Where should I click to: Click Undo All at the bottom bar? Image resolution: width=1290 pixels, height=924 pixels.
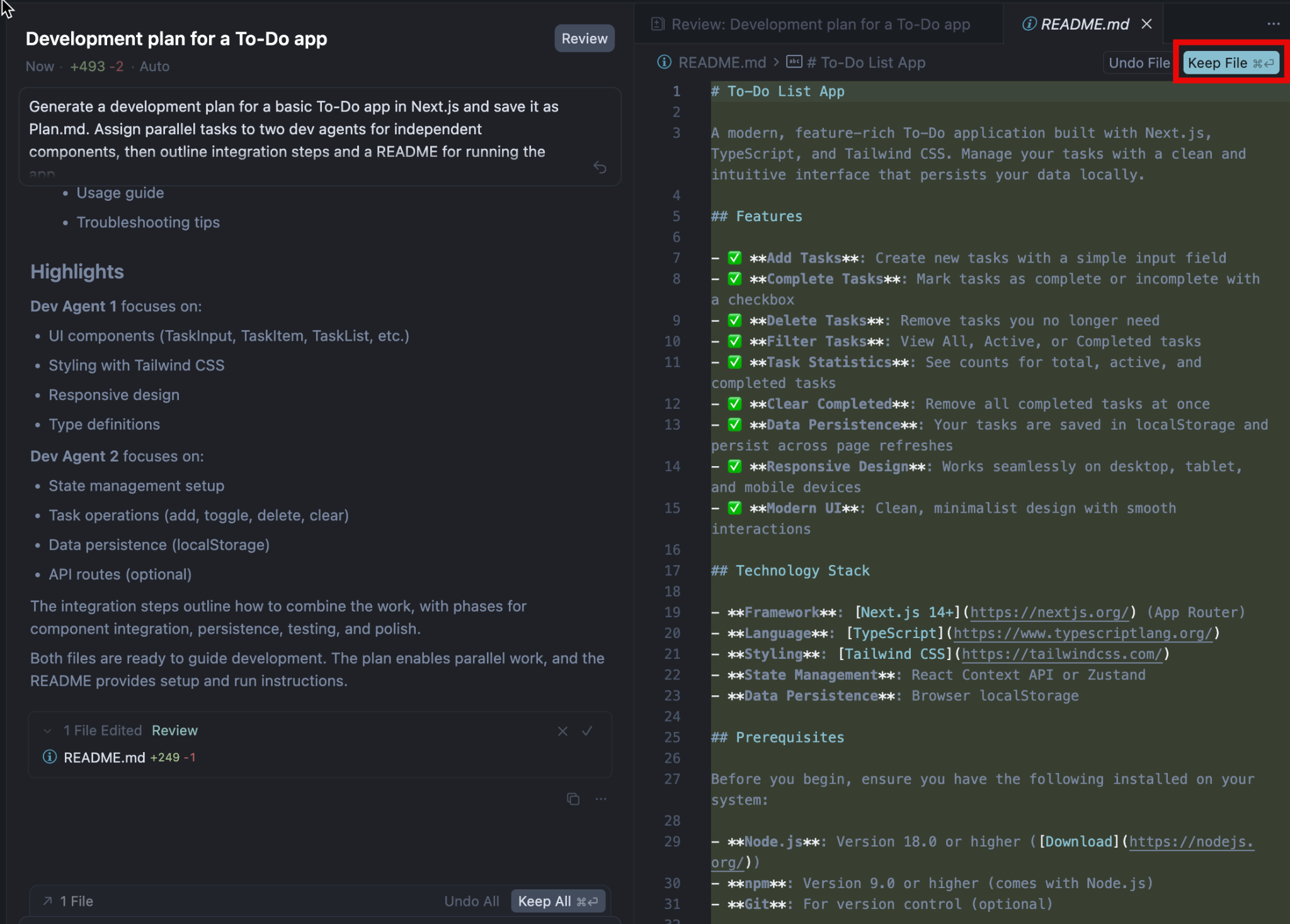471,901
